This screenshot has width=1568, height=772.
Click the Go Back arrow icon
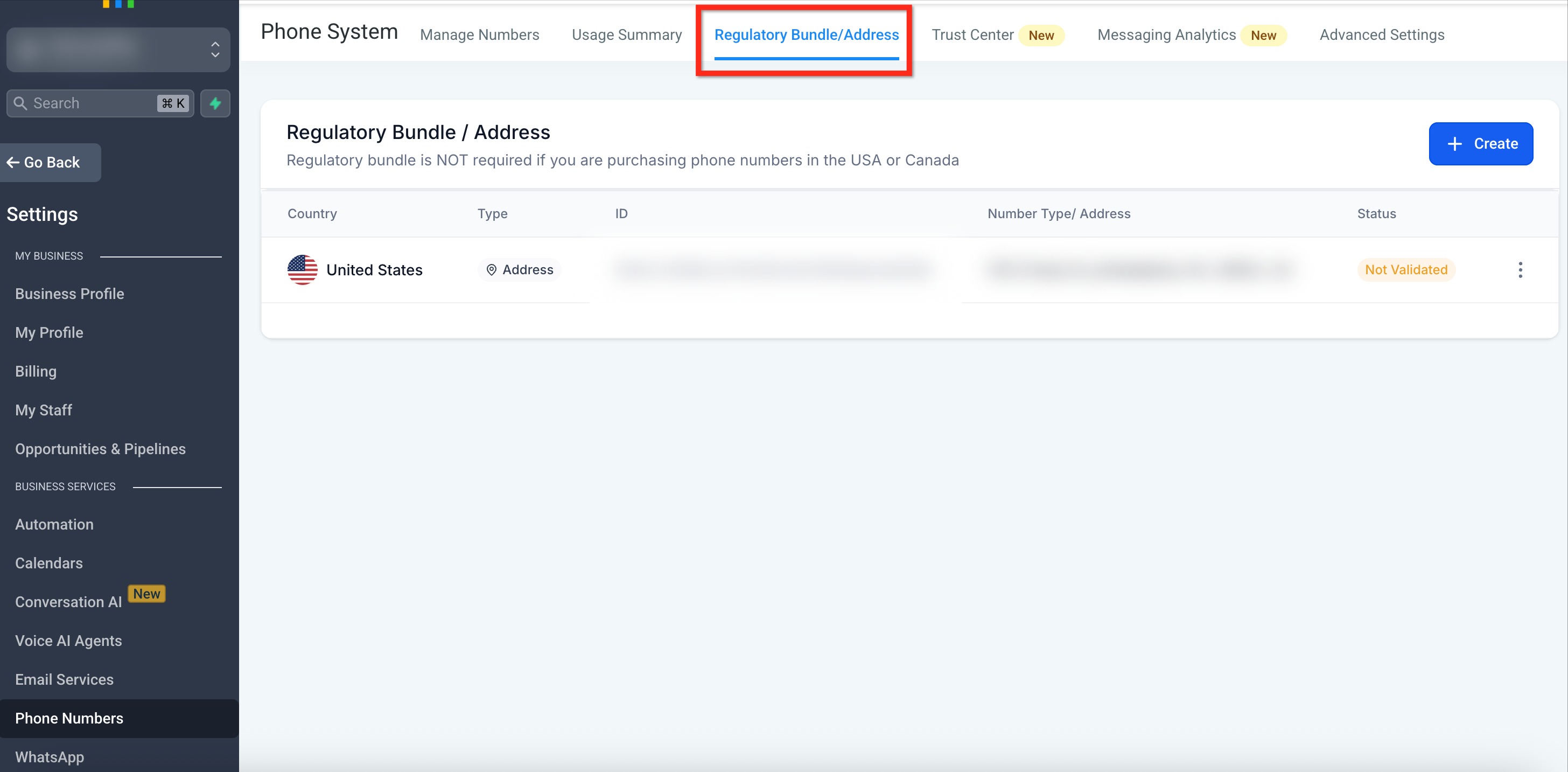click(x=13, y=163)
